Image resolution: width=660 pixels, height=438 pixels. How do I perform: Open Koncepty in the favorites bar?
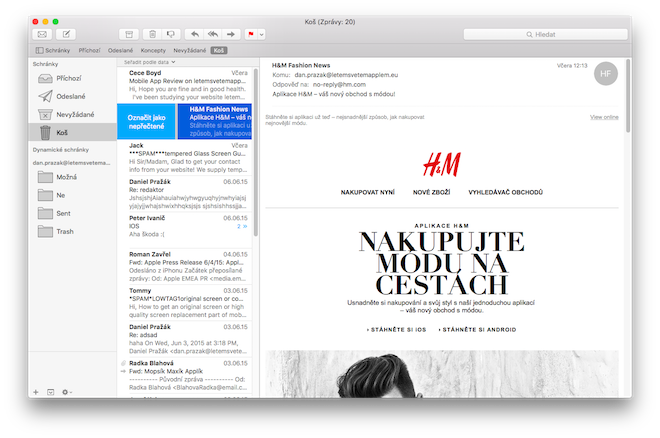[153, 50]
